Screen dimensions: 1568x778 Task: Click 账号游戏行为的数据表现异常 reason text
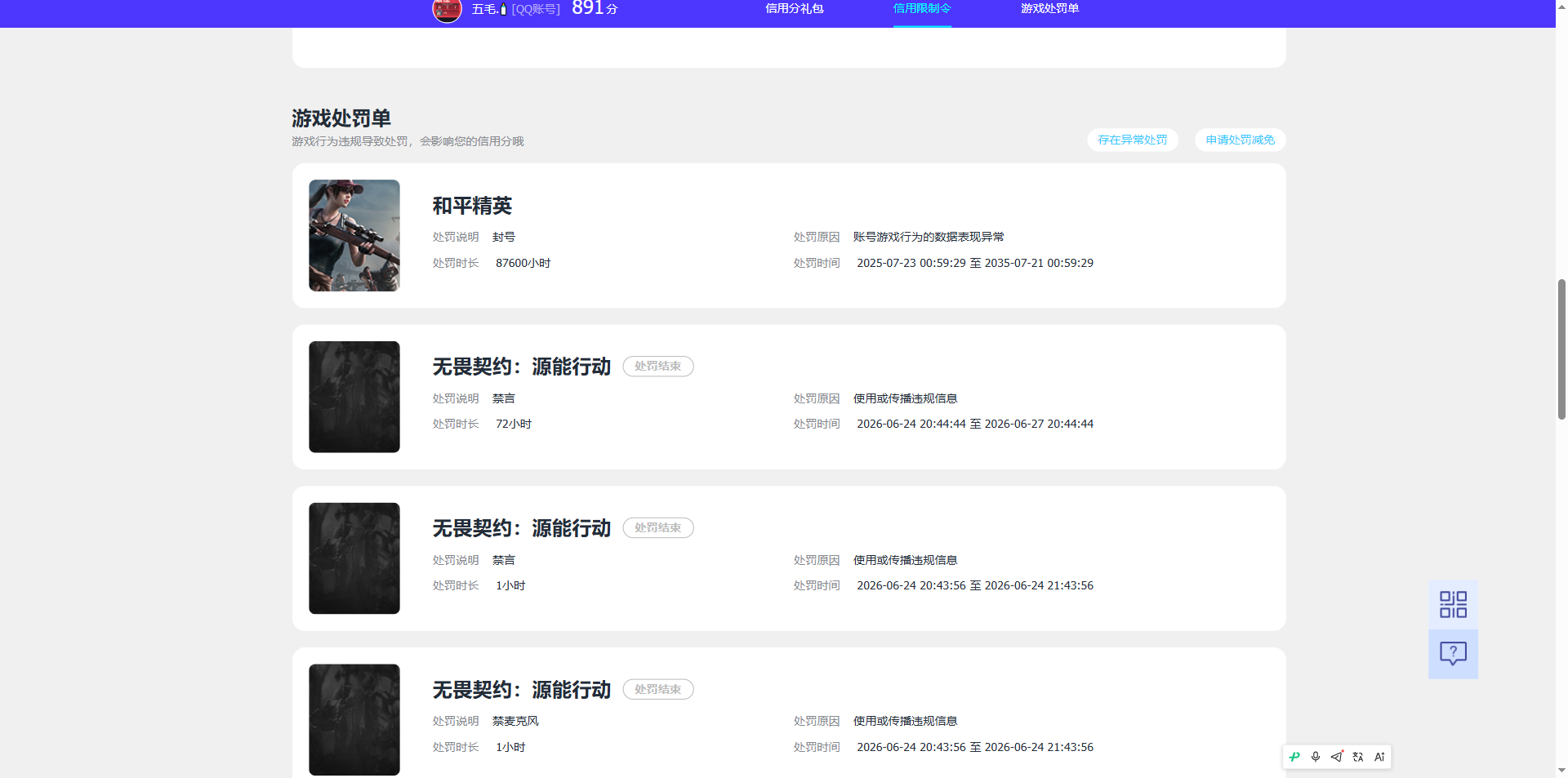(929, 237)
